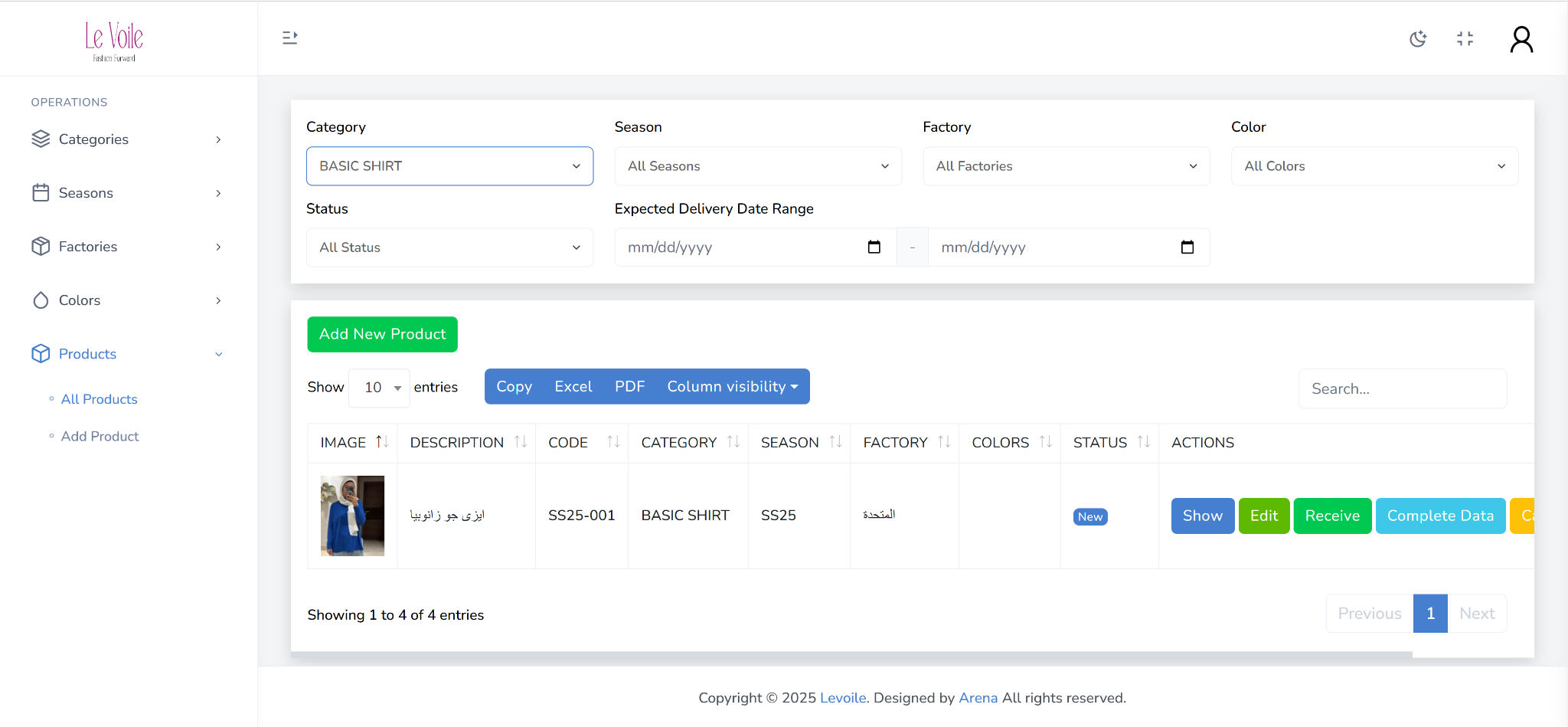Open the All Colors filter dropdown

1374,166
